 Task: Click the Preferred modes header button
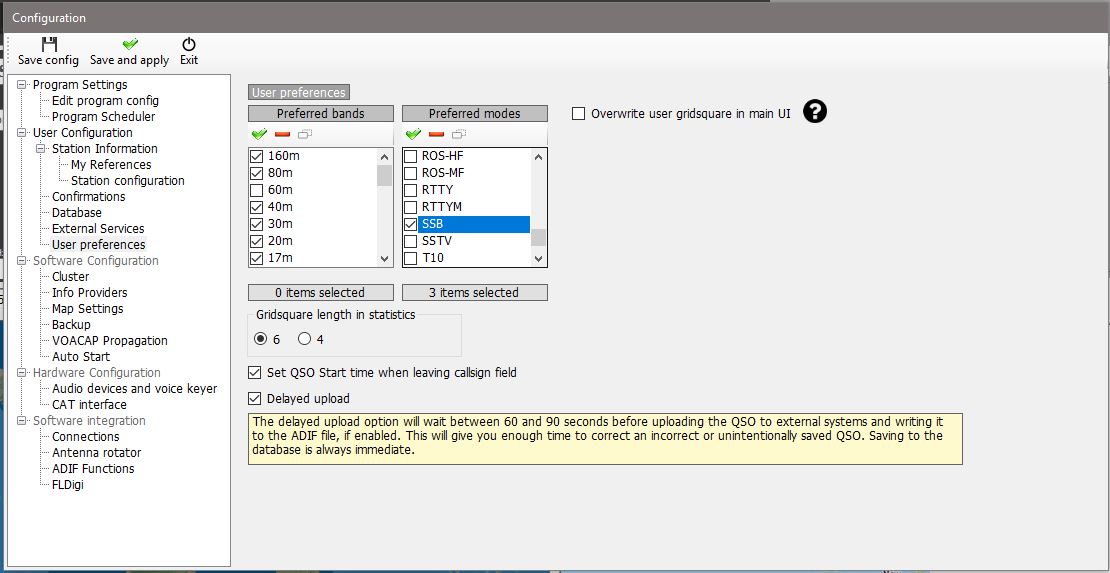click(x=475, y=113)
